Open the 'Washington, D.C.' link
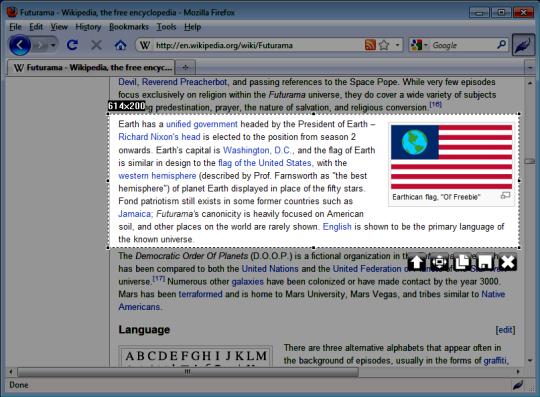 click(x=258, y=150)
